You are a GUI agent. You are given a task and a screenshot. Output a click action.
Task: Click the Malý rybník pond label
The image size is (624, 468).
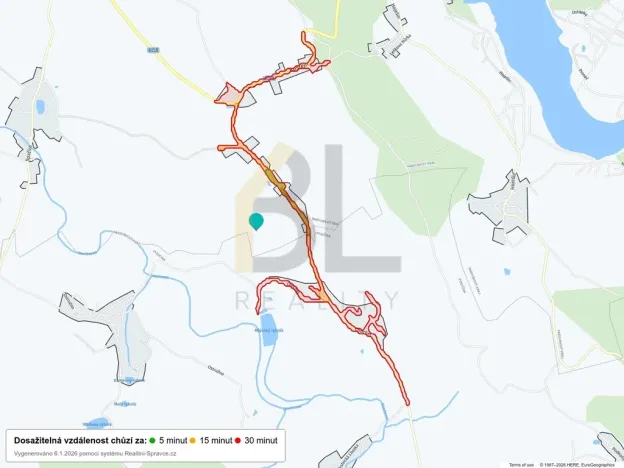coord(125,404)
